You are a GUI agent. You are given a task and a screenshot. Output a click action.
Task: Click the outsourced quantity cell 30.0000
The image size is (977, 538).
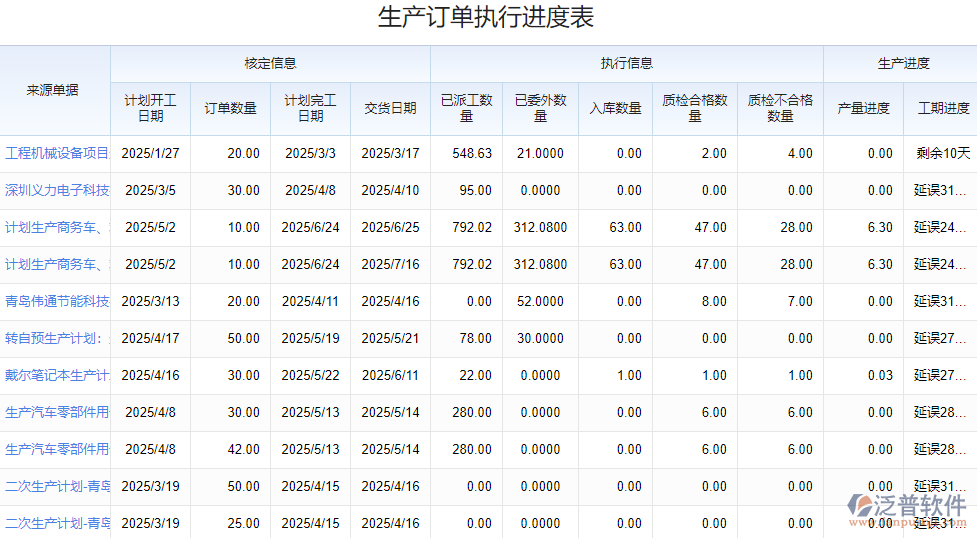pos(540,339)
